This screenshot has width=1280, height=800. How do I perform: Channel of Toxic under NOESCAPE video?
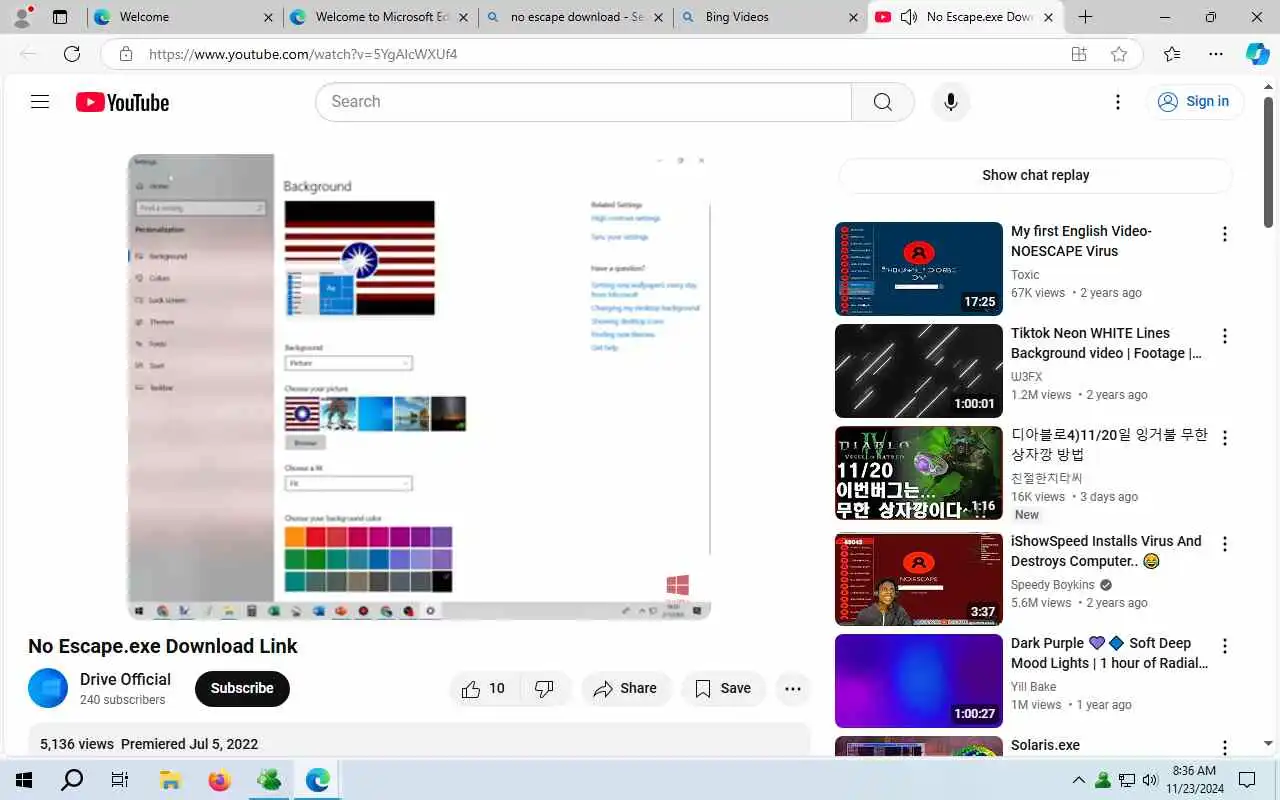[x=1025, y=275]
